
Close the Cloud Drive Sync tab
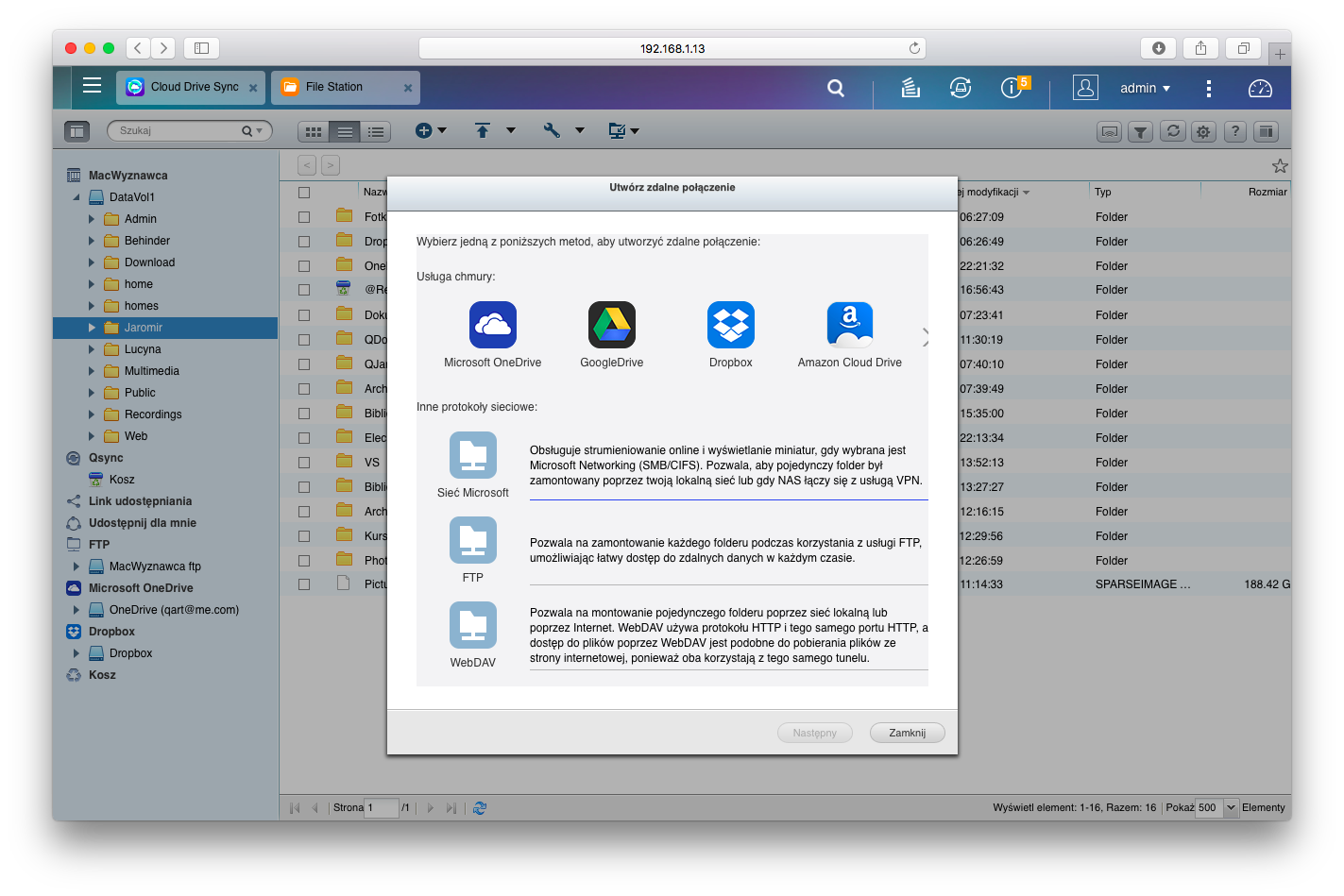[253, 88]
